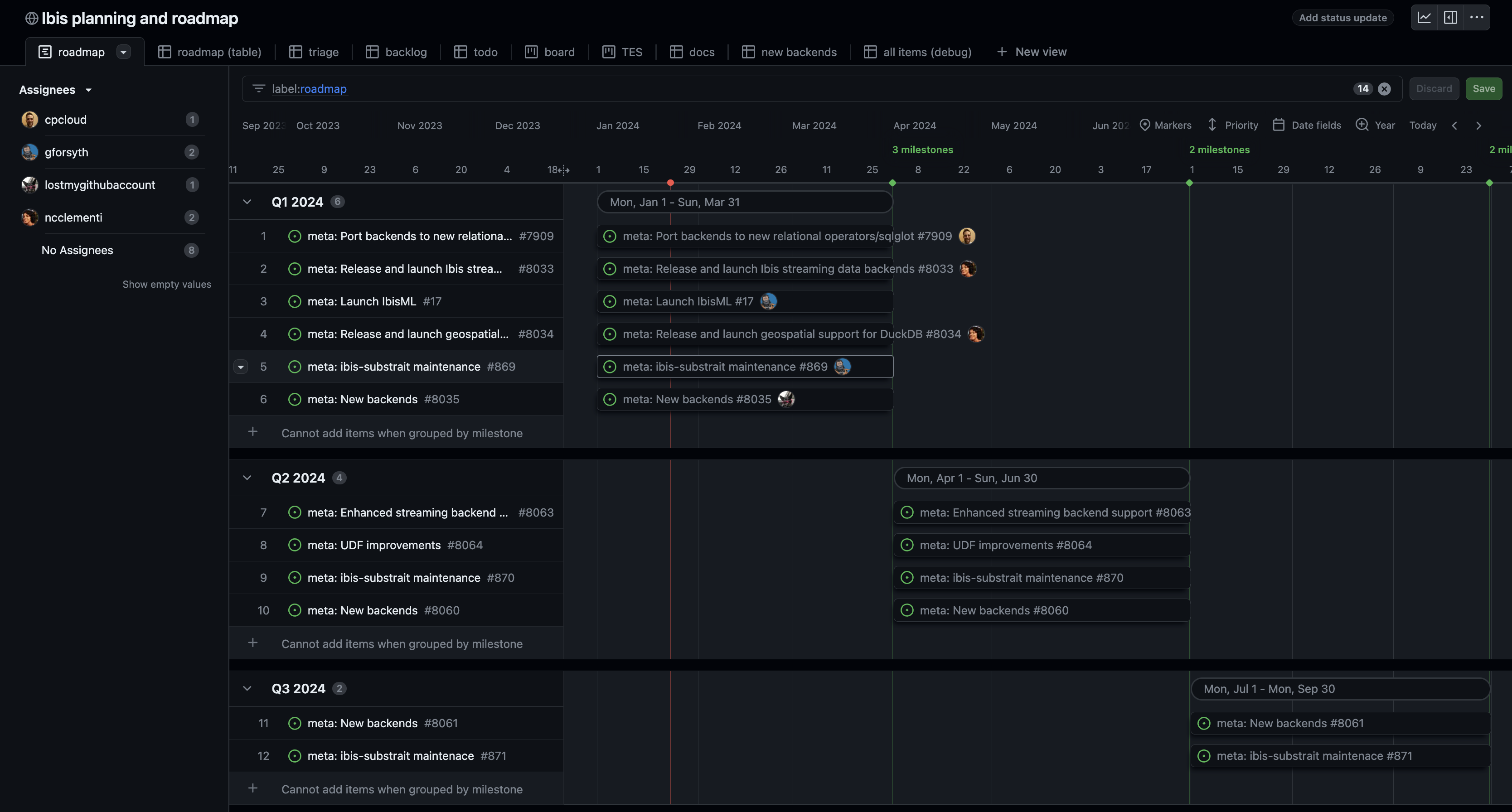Click open-issue status icon for UDF improvements row
This screenshot has width=1512, height=812.
pyautogui.click(x=295, y=545)
